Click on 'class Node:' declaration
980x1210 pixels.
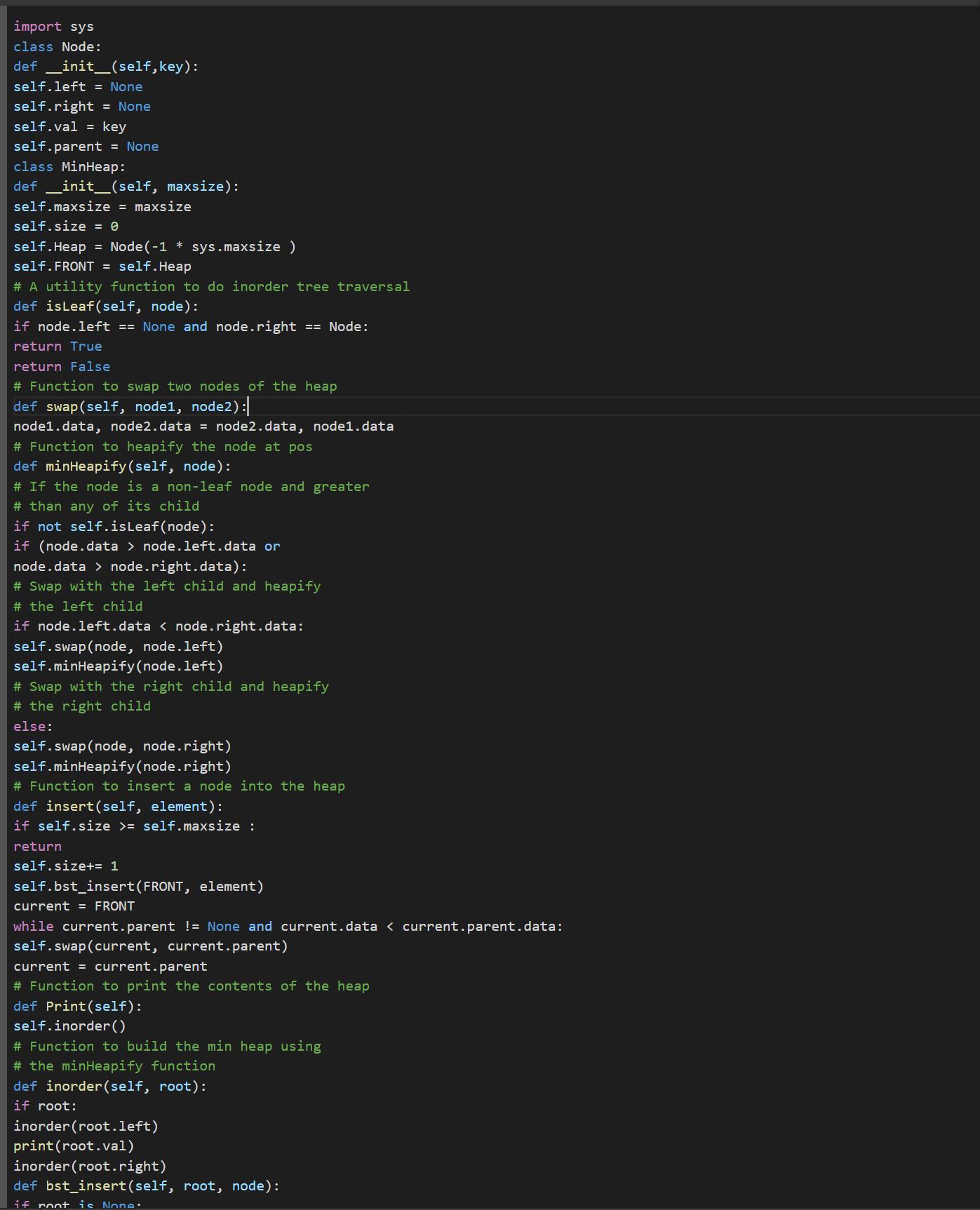point(58,47)
